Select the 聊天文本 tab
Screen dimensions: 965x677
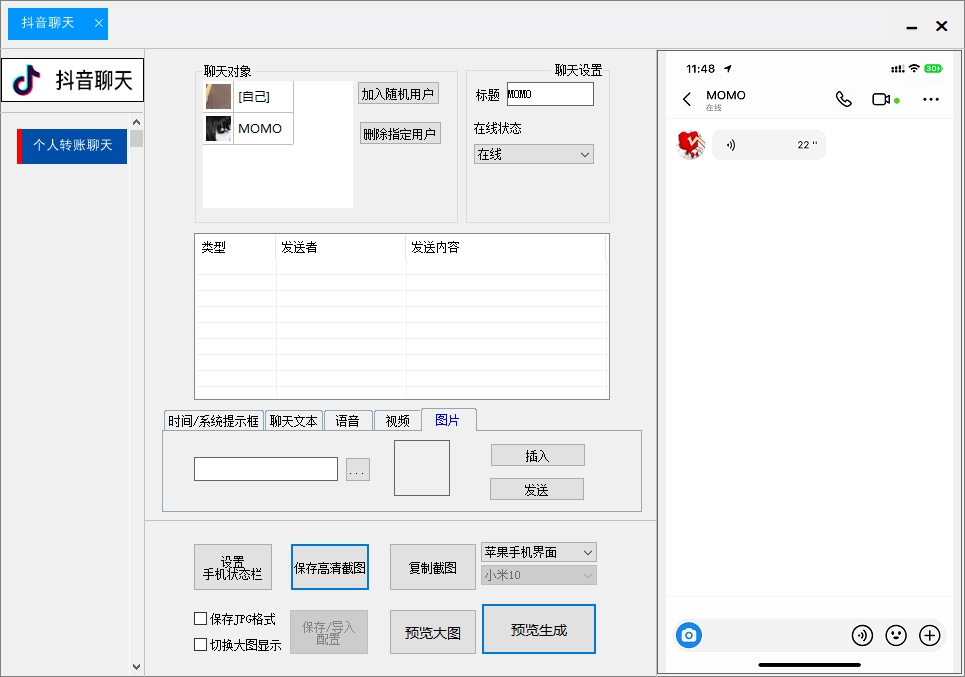(293, 420)
